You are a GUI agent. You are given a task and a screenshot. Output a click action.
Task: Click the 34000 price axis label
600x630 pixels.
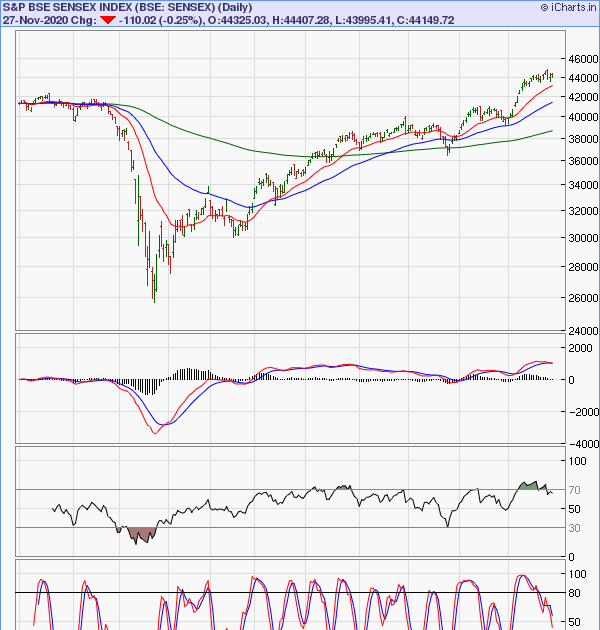[x=583, y=185]
